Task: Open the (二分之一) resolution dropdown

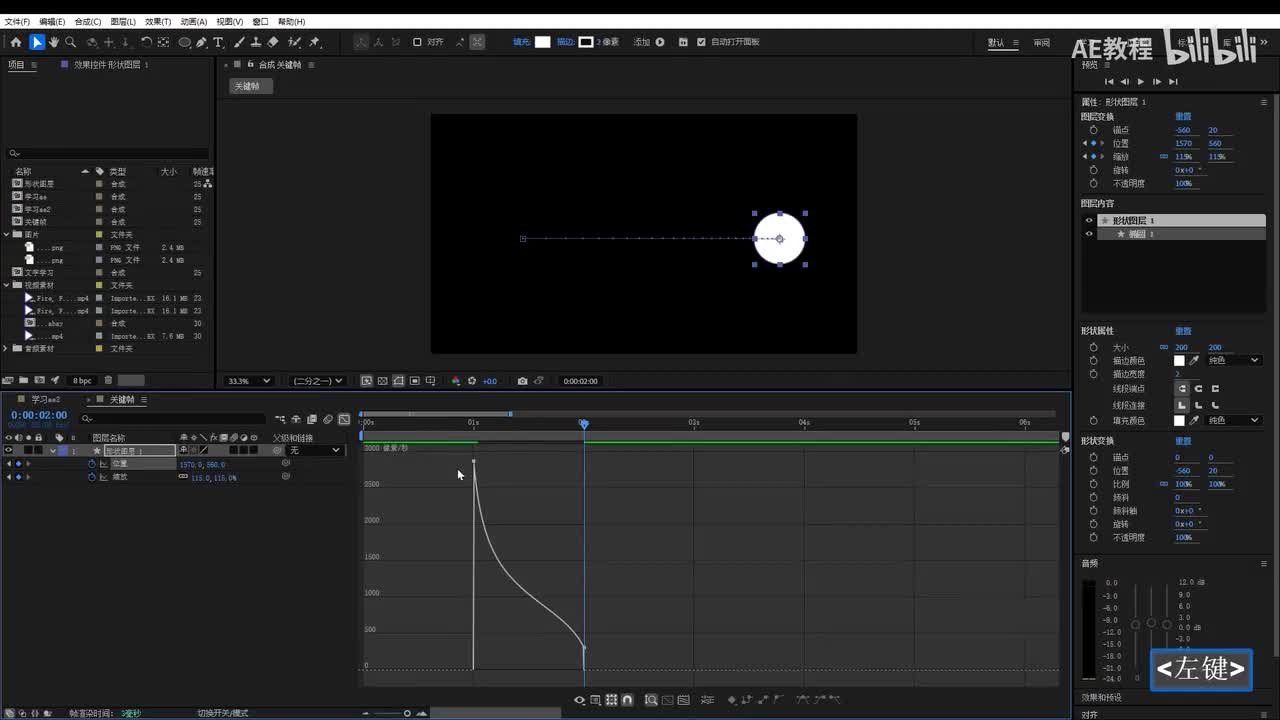Action: pos(317,381)
